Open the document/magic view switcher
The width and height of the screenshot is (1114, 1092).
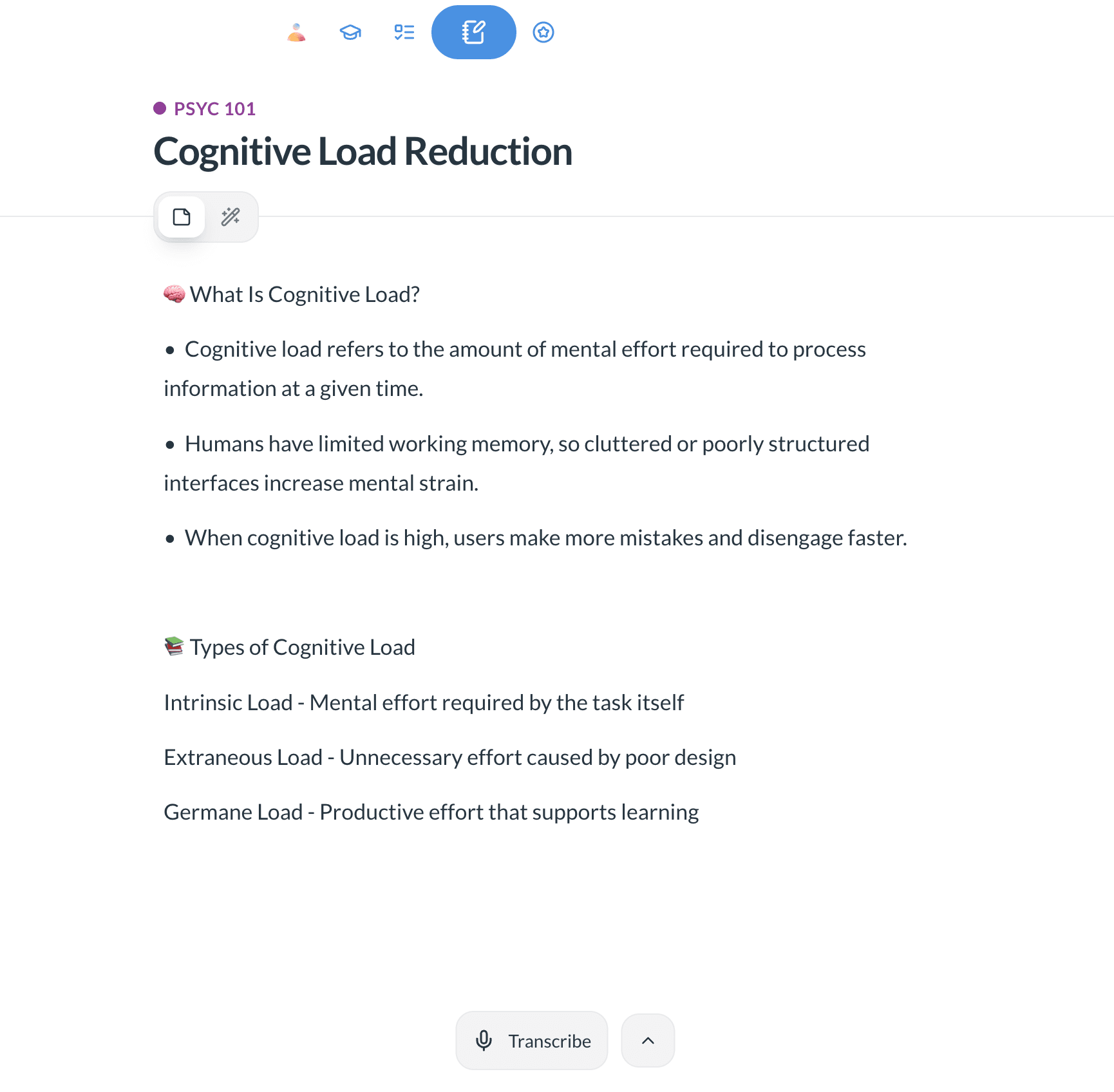(206, 217)
